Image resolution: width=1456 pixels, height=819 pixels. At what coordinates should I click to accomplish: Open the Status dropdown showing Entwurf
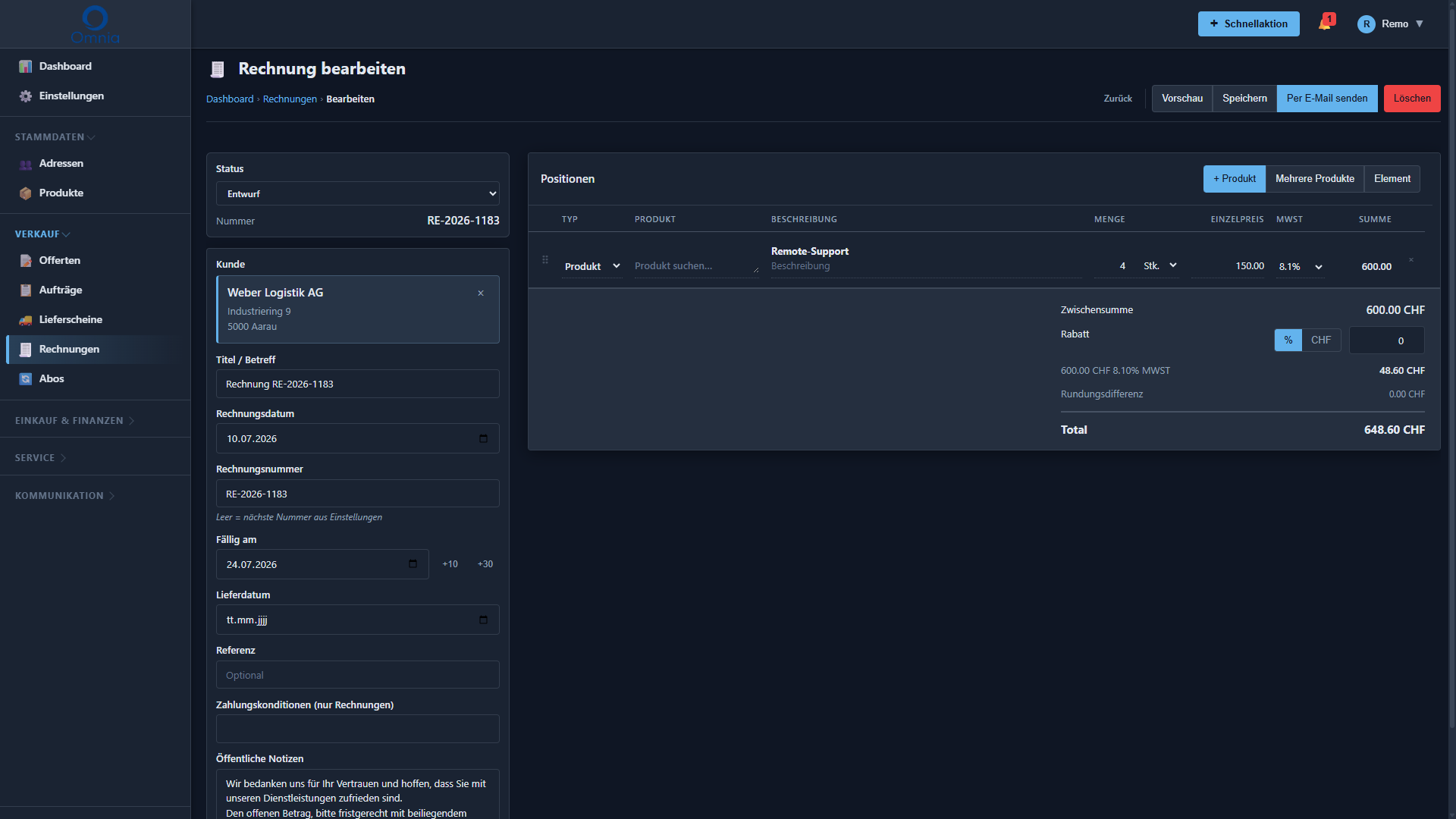tap(358, 193)
